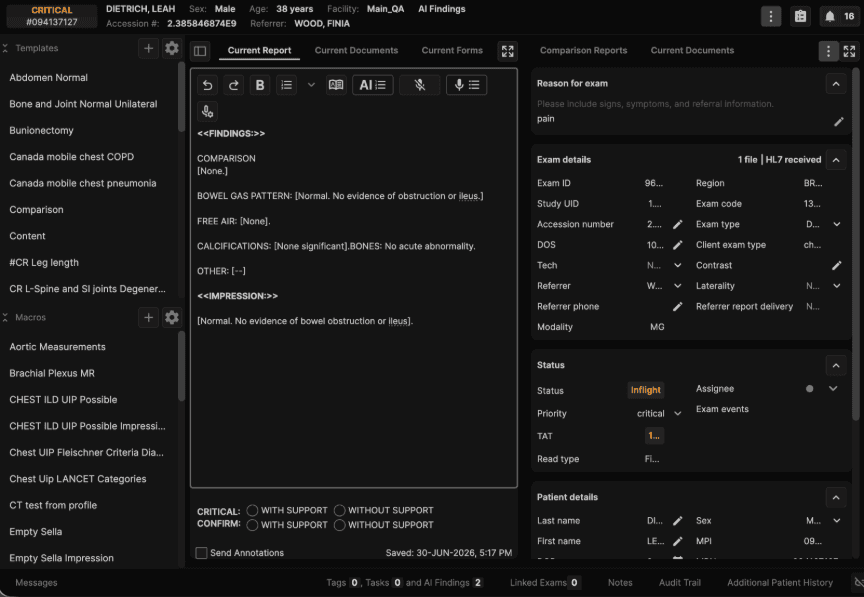Select CONFIRM Without Support radio button
This screenshot has width=864, height=597.
point(339,525)
